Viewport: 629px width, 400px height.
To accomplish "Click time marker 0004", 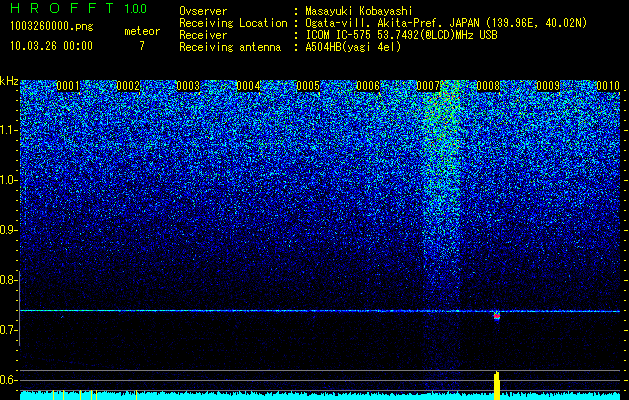I will tap(248, 86).
